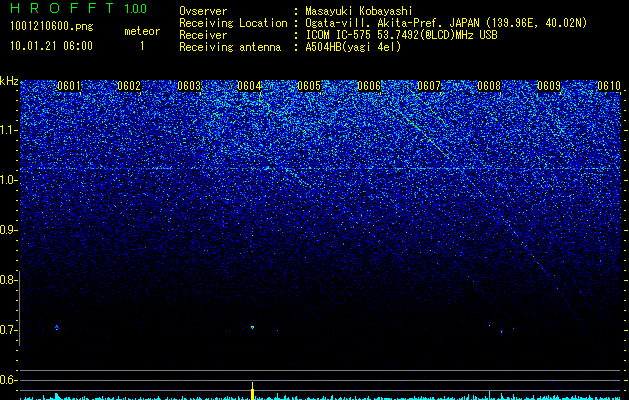Click the 0.7 frequency axis label

9,330
